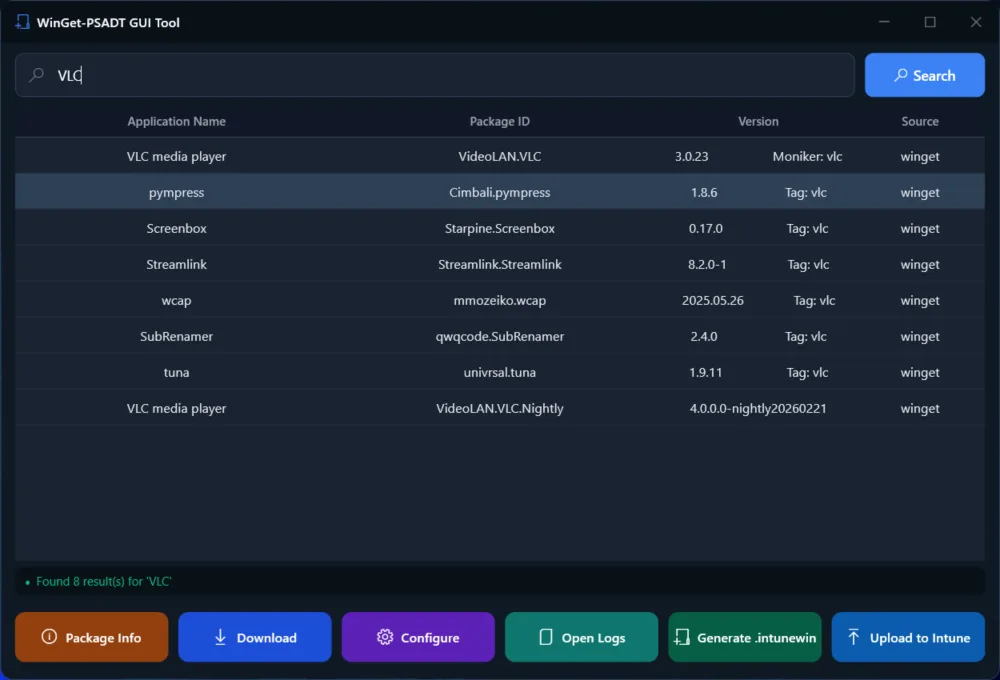Click version 3.0.23 cell
This screenshot has width=1000, height=680.
[x=691, y=156]
